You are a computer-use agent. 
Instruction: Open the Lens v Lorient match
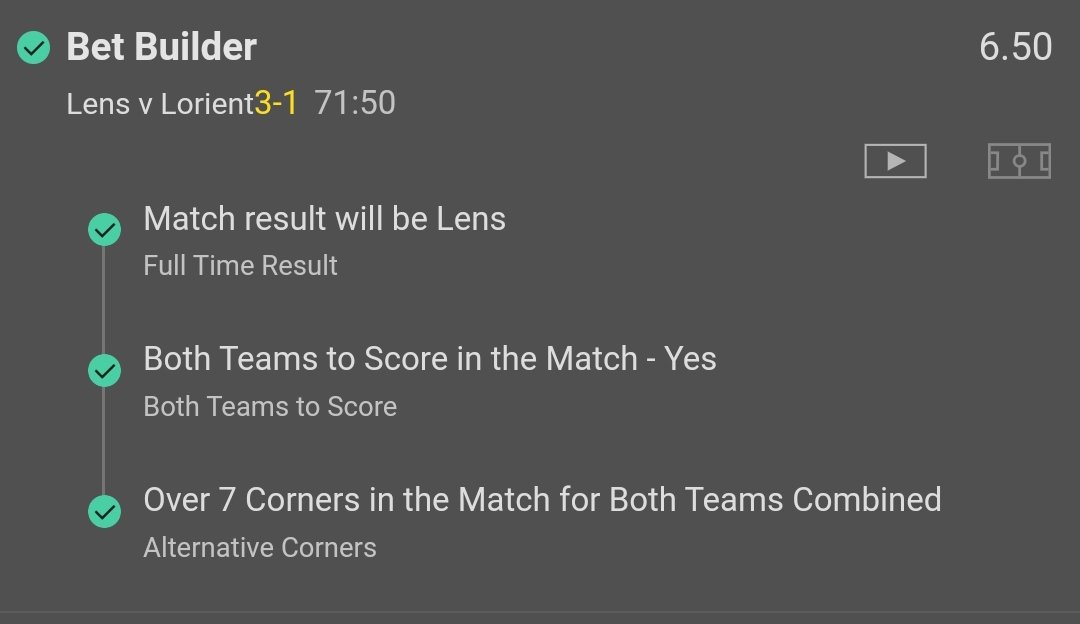[160, 103]
